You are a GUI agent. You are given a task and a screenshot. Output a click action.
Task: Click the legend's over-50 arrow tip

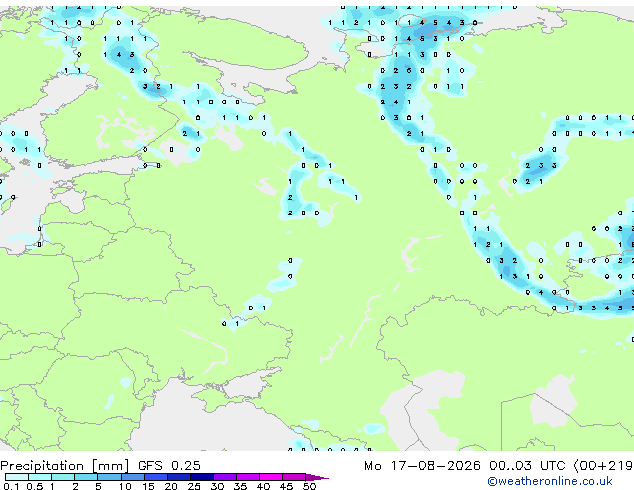click(x=317, y=478)
